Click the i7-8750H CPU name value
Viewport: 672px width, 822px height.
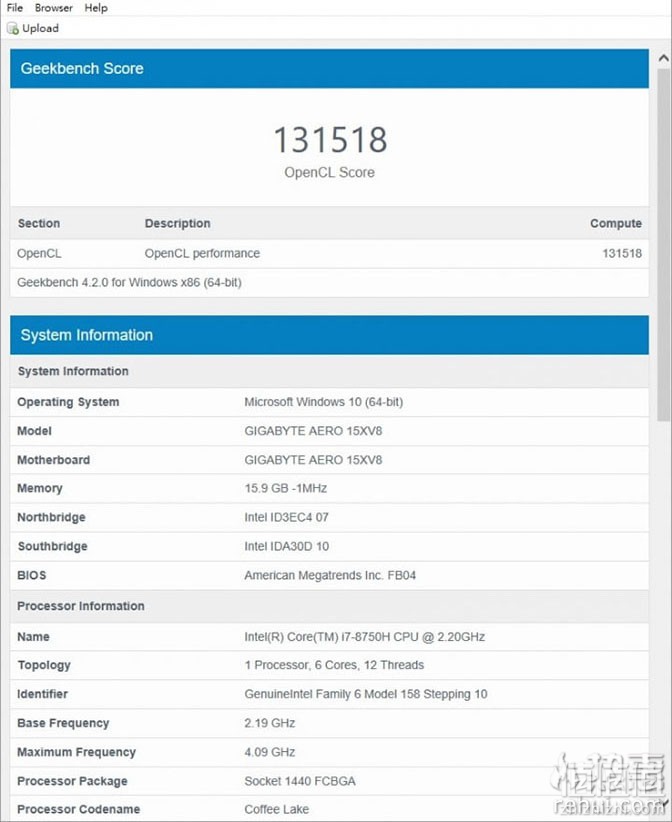point(364,637)
